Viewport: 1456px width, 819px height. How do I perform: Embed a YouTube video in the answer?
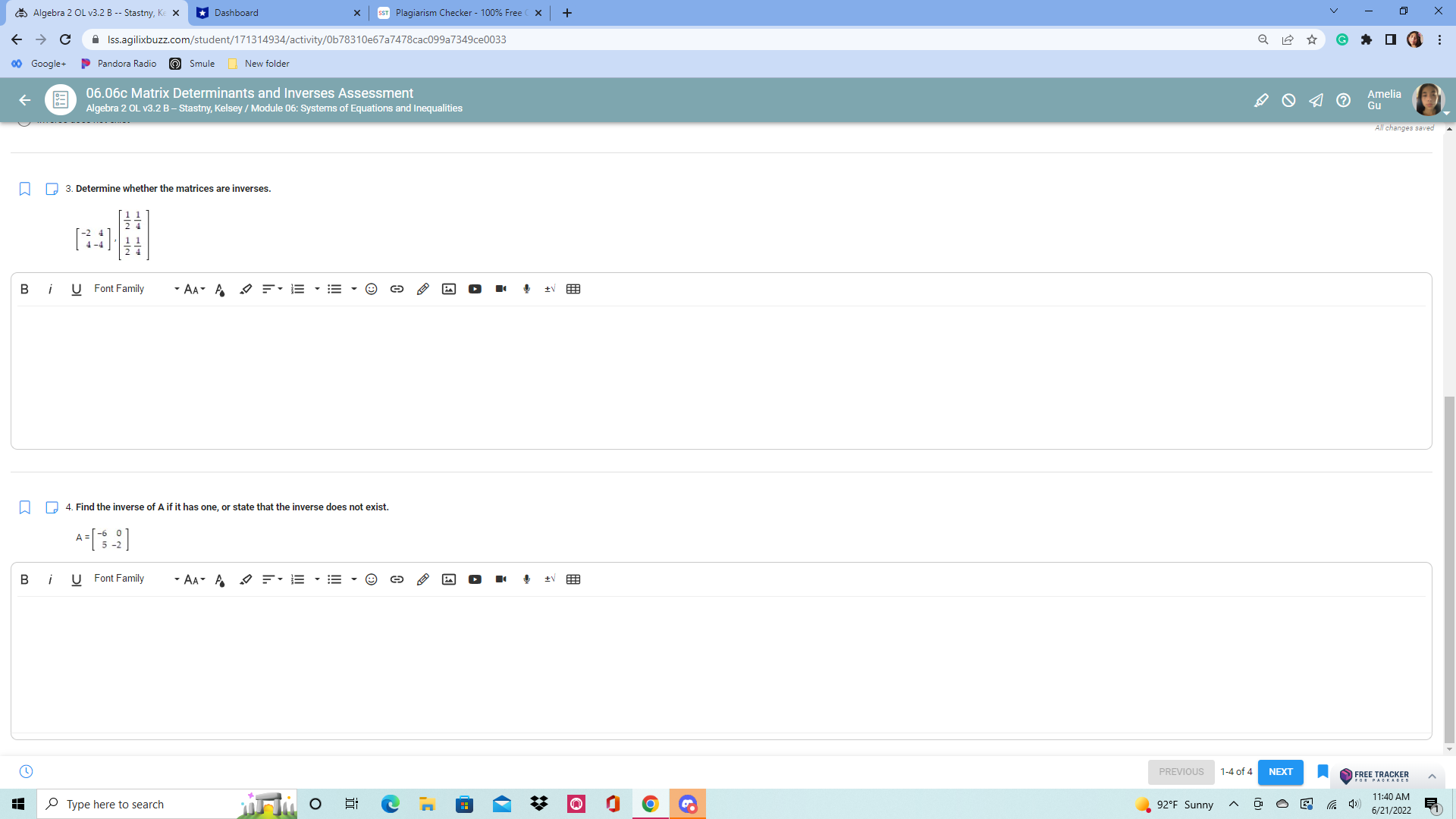475,289
